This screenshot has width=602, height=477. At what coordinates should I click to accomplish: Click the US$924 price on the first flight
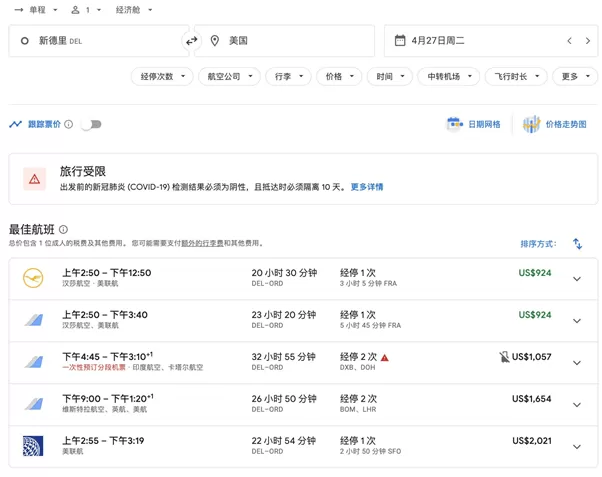click(x=535, y=273)
